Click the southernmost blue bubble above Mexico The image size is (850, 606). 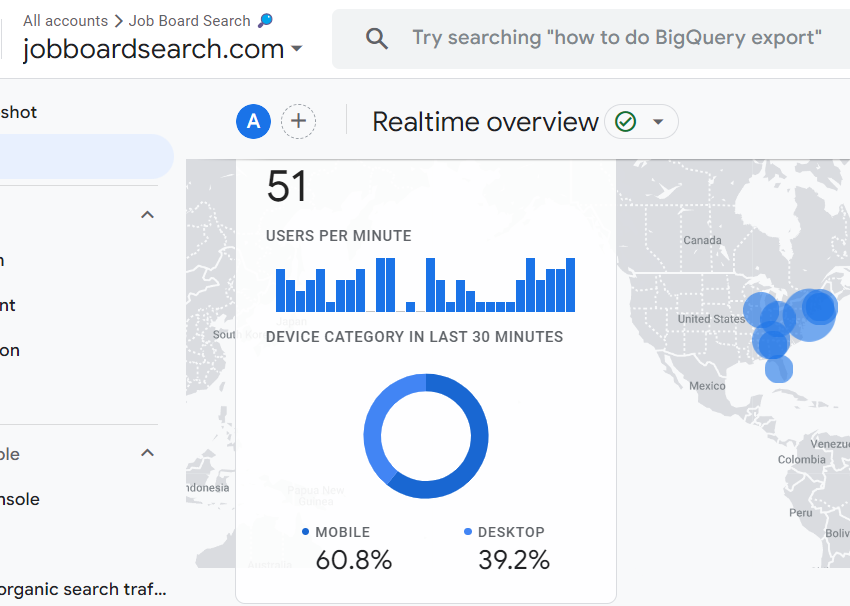click(779, 369)
